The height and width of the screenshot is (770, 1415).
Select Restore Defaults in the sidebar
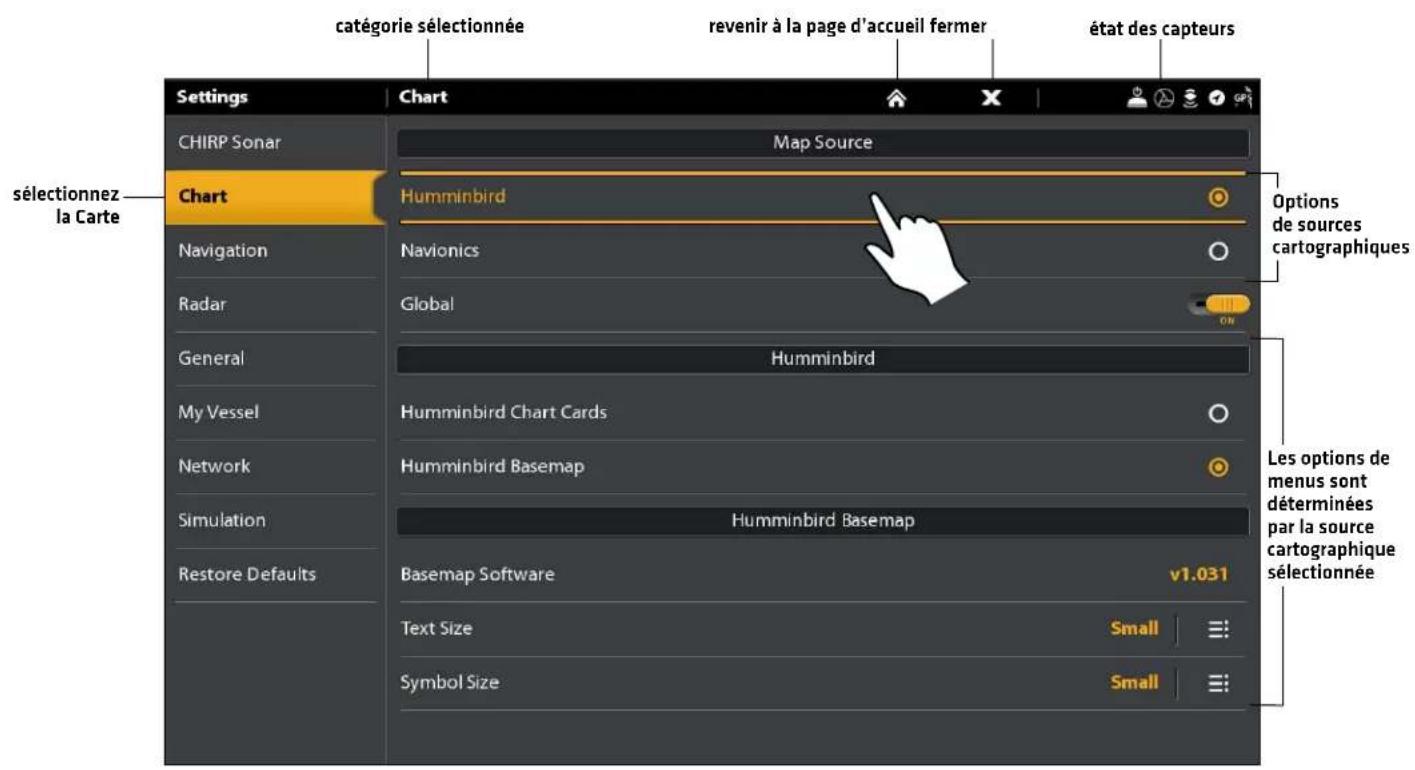click(276, 575)
